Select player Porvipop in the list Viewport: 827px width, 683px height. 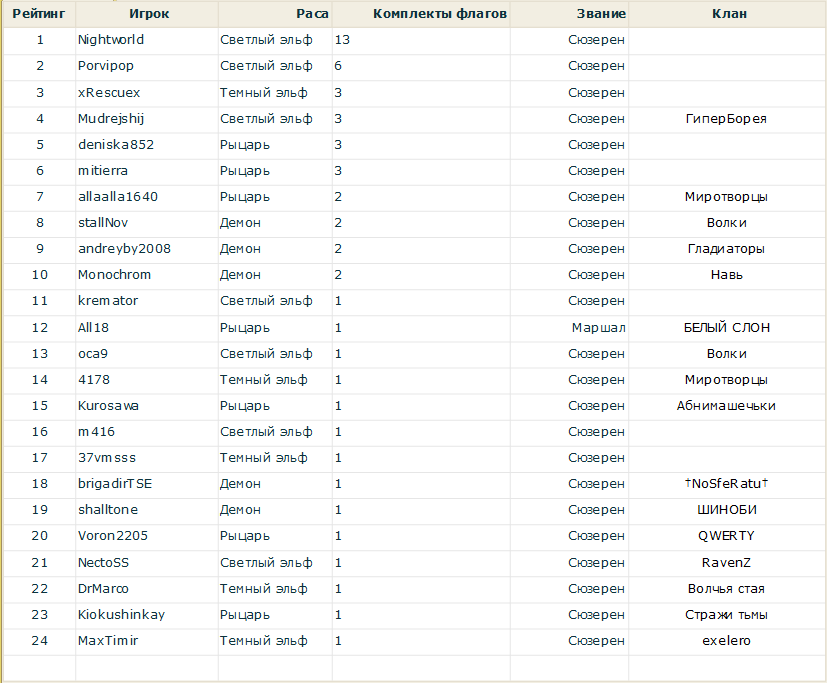(105, 66)
